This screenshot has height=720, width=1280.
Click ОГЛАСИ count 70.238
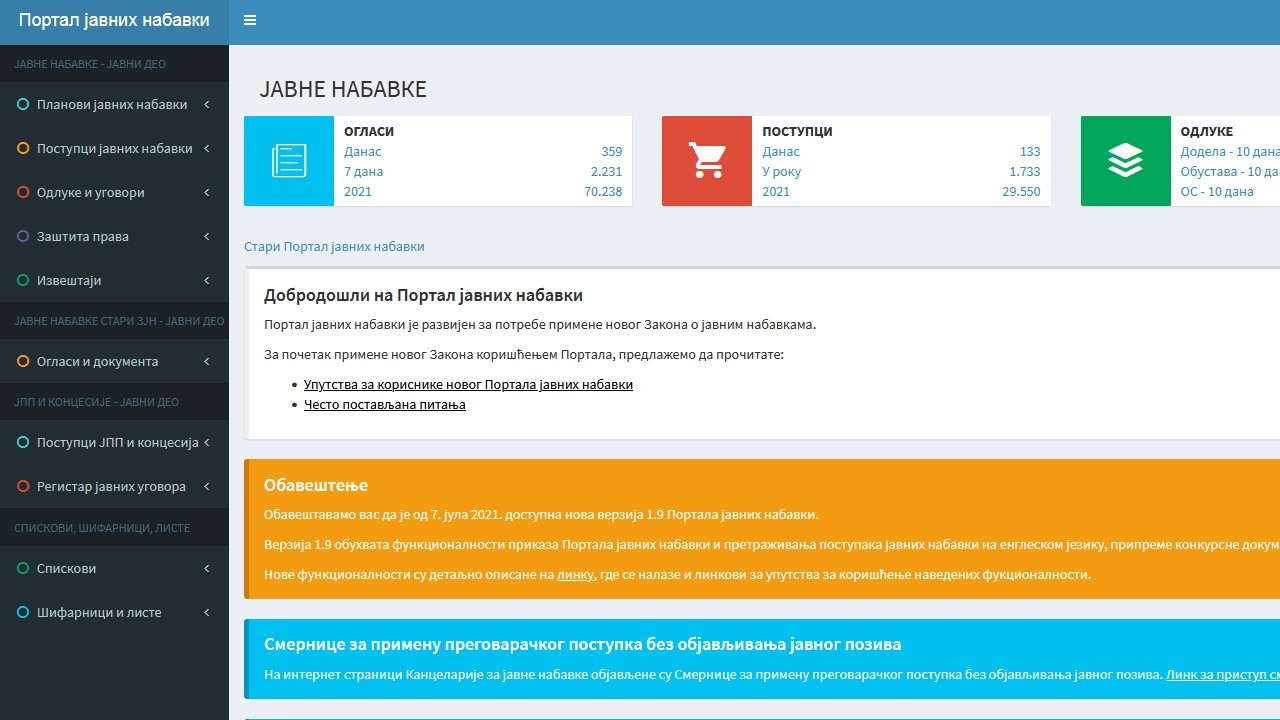(603, 191)
